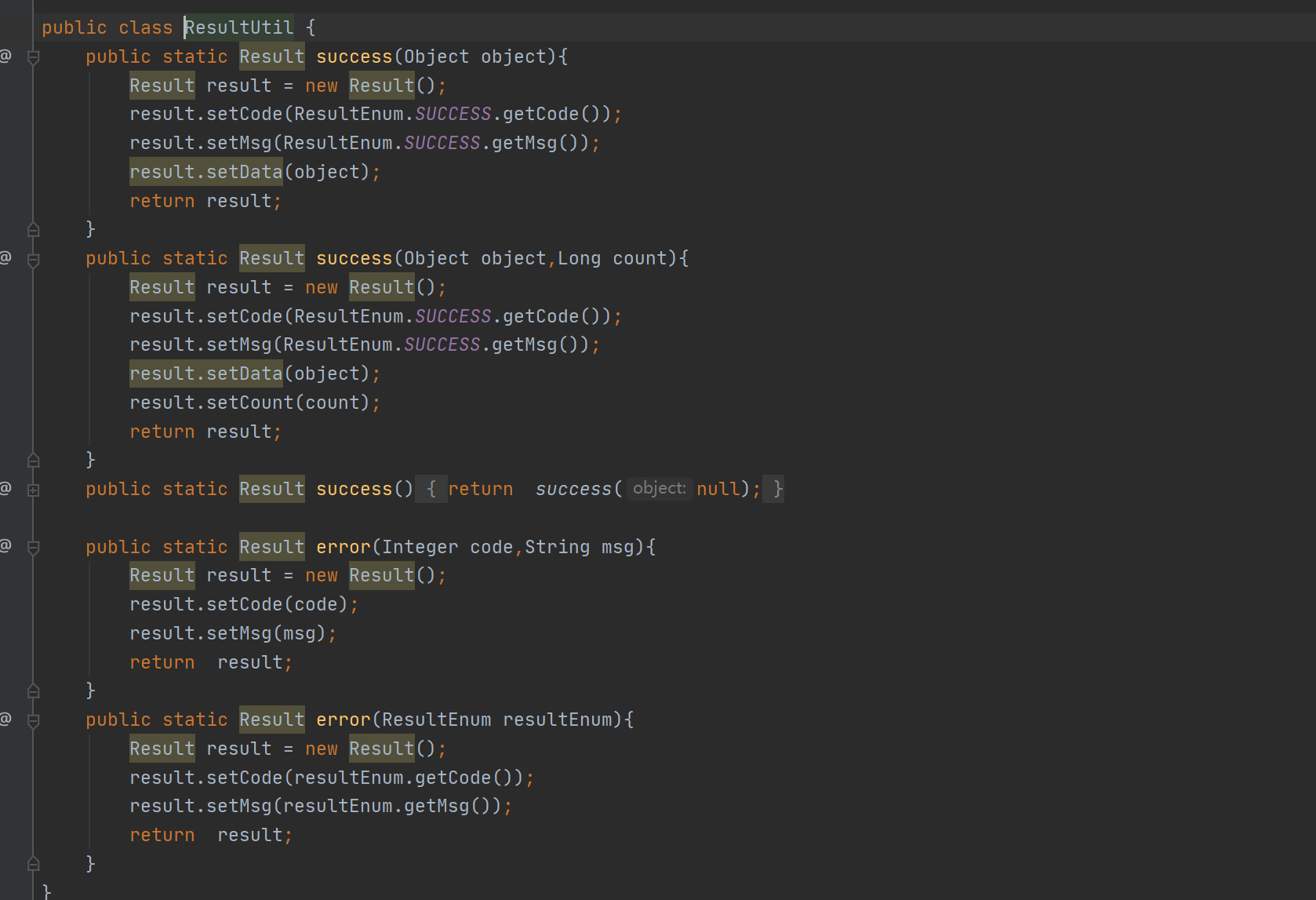
Task: Click the @ gutter icon beside success(Object object,Long count)
Action: coord(5,257)
